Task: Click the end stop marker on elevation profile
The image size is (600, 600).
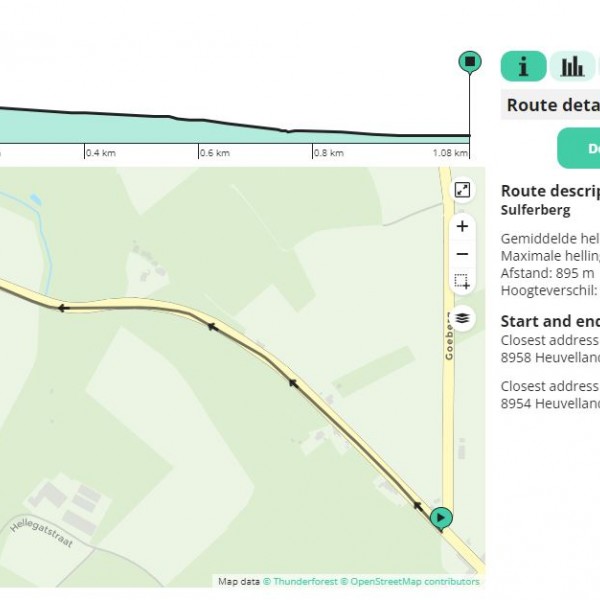Action: pyautogui.click(x=469, y=62)
